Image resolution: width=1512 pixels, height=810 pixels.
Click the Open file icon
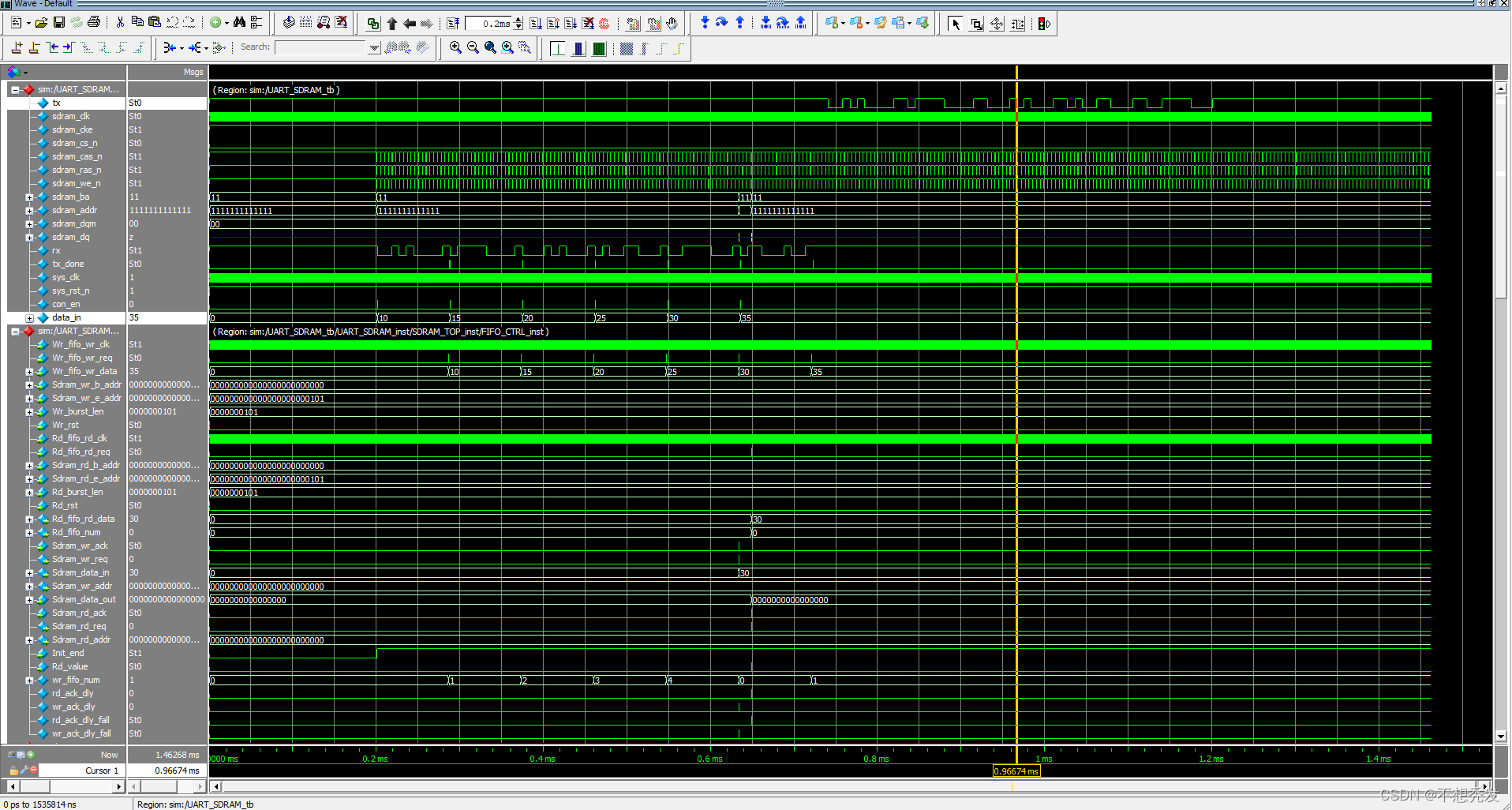41,23
